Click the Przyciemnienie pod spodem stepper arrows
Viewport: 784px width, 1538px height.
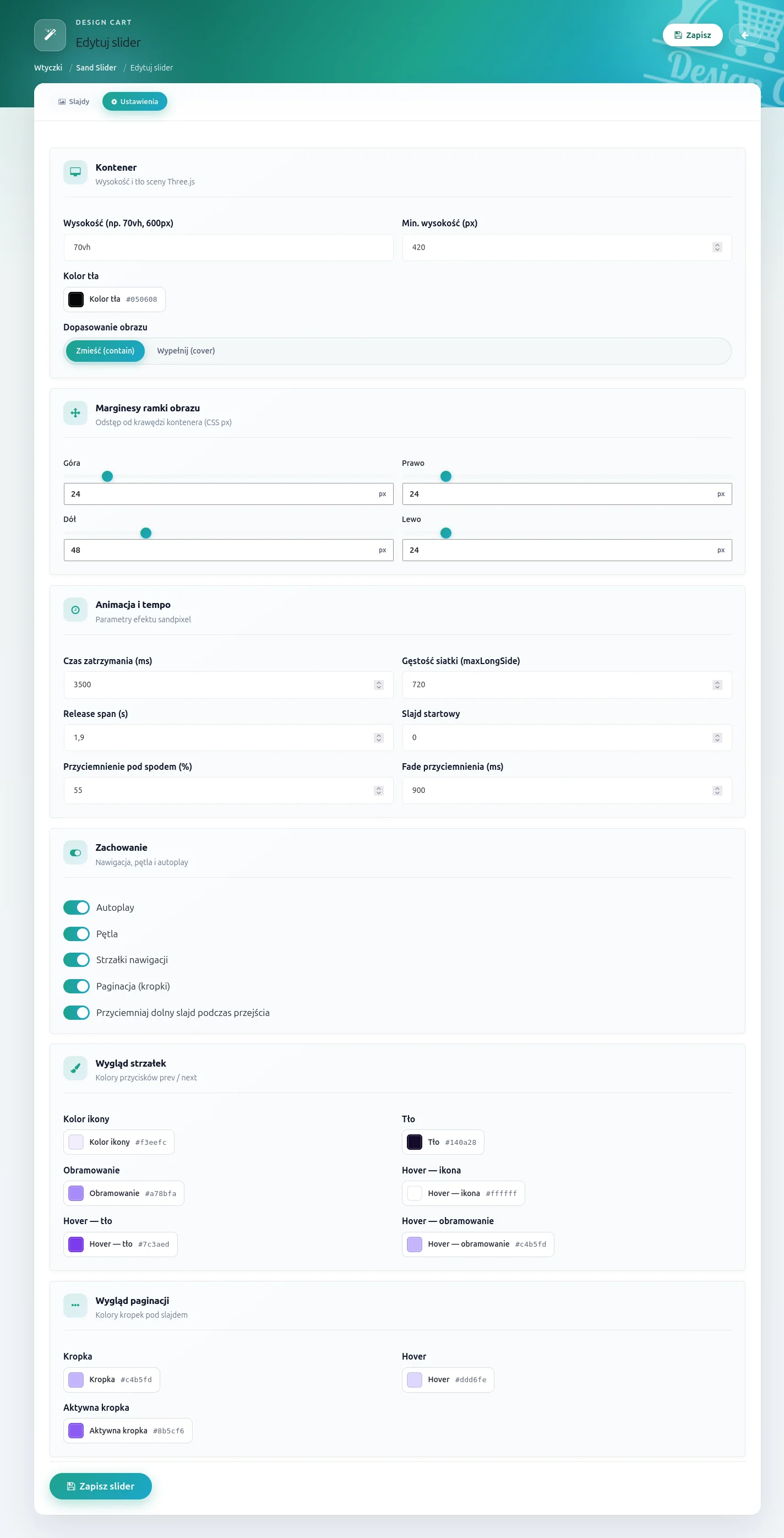point(379,791)
